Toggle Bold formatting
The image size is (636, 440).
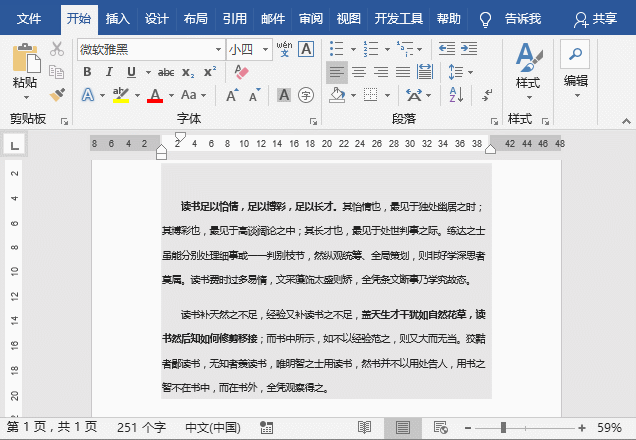pyautogui.click(x=87, y=72)
